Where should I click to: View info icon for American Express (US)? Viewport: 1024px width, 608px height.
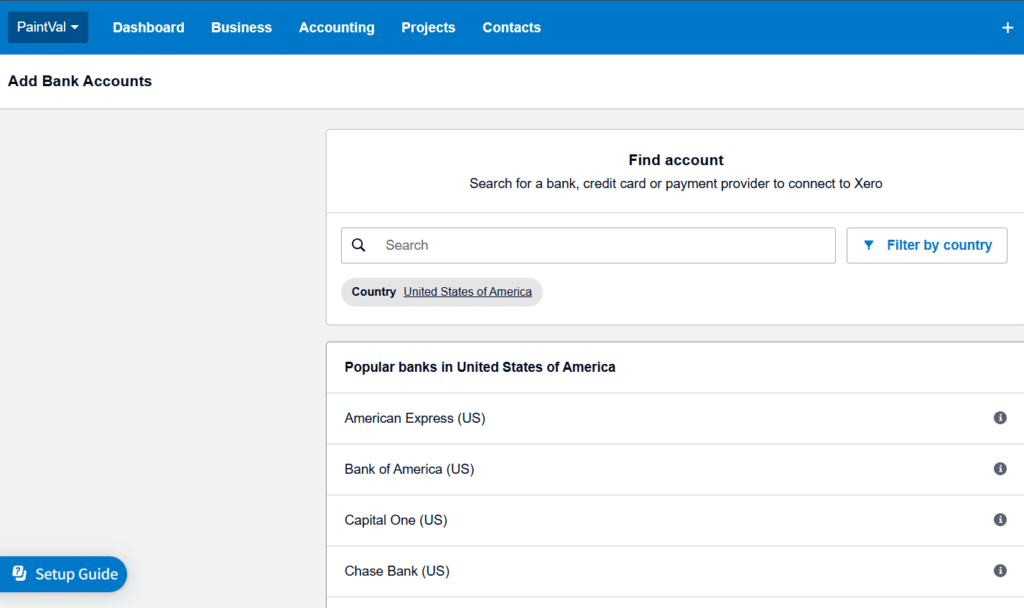tap(1000, 418)
